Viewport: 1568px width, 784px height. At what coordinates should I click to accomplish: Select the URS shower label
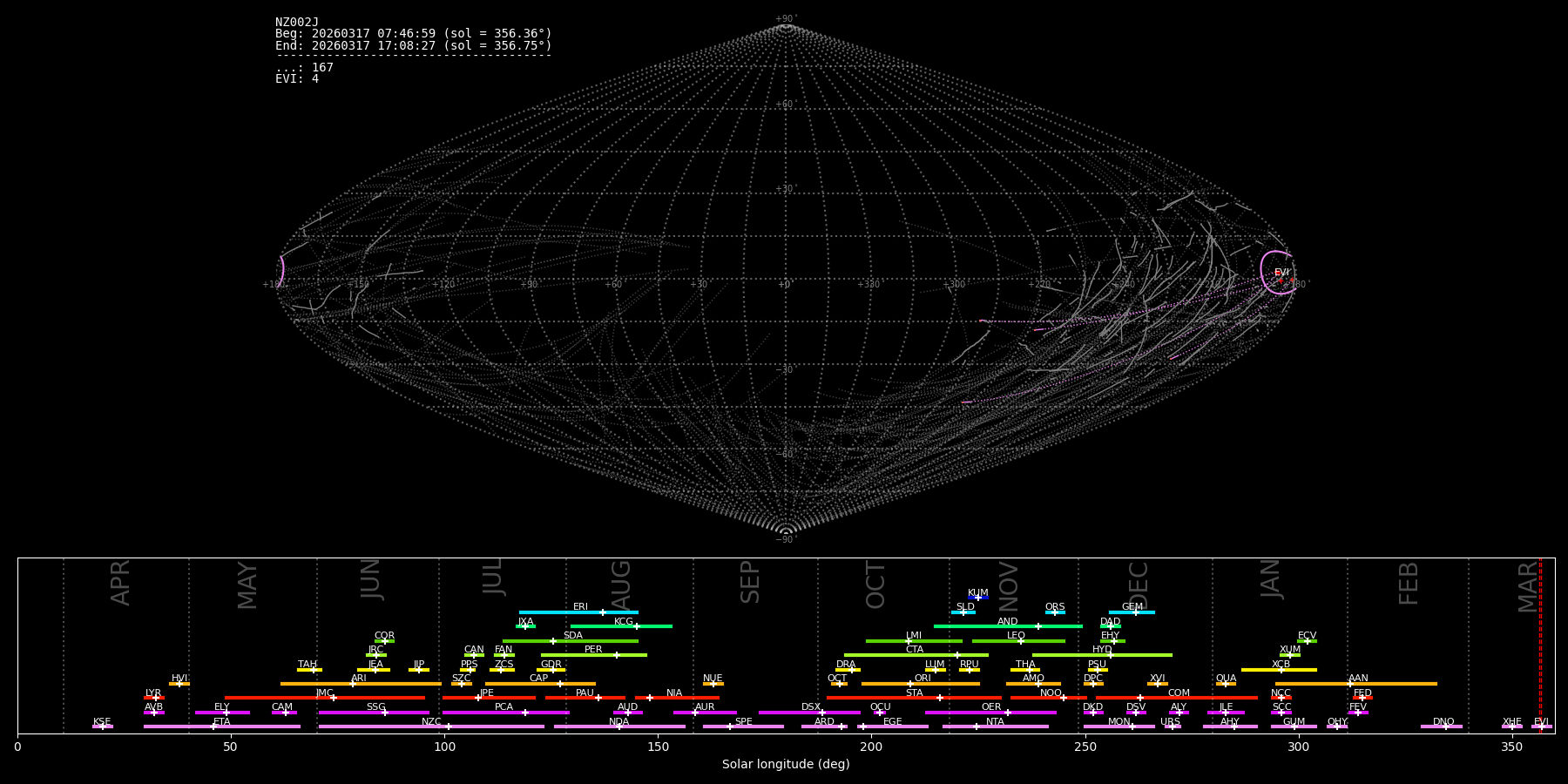coord(1170,722)
